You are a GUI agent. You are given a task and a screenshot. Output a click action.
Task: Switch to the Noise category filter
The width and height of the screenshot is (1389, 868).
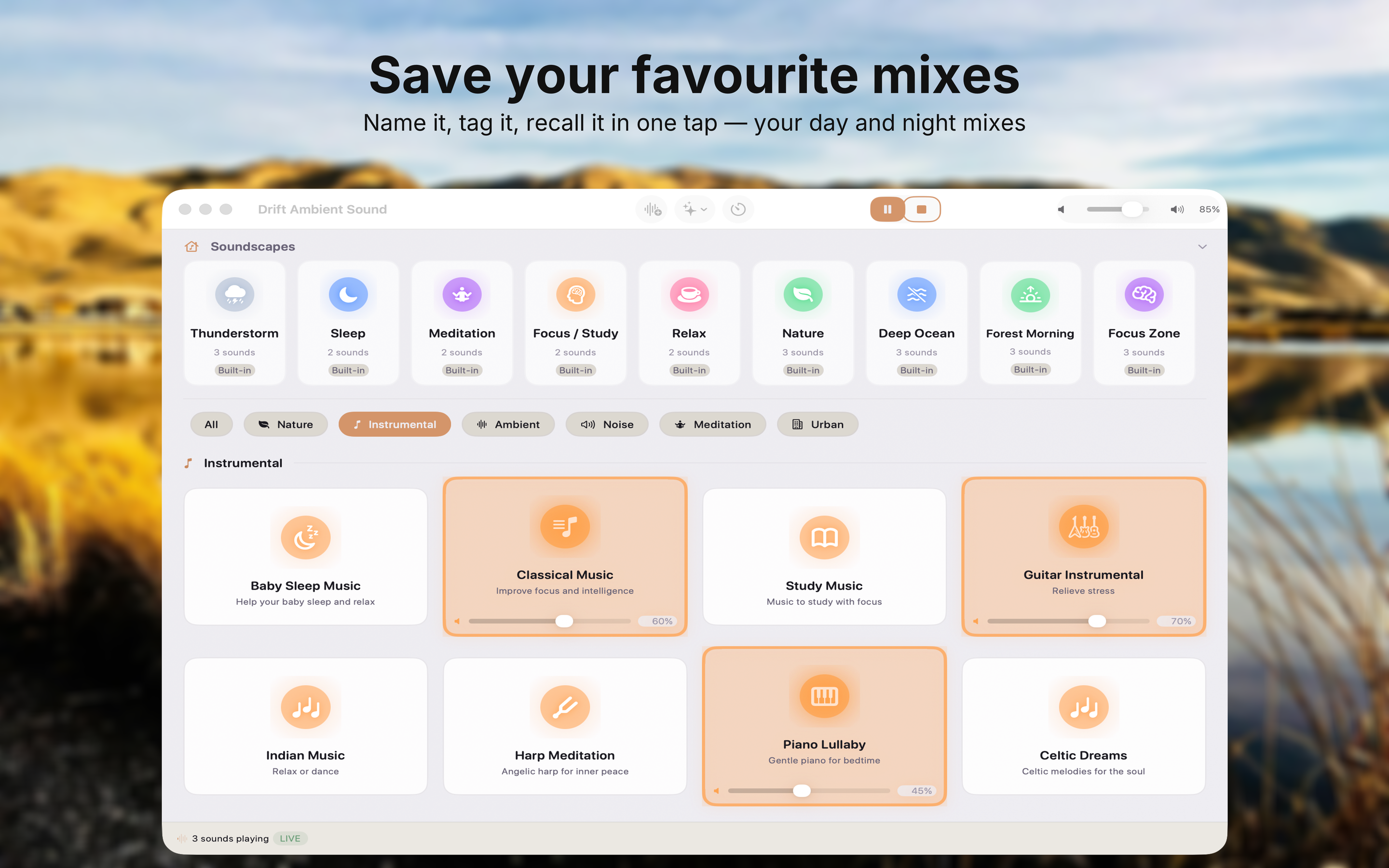coord(607,424)
